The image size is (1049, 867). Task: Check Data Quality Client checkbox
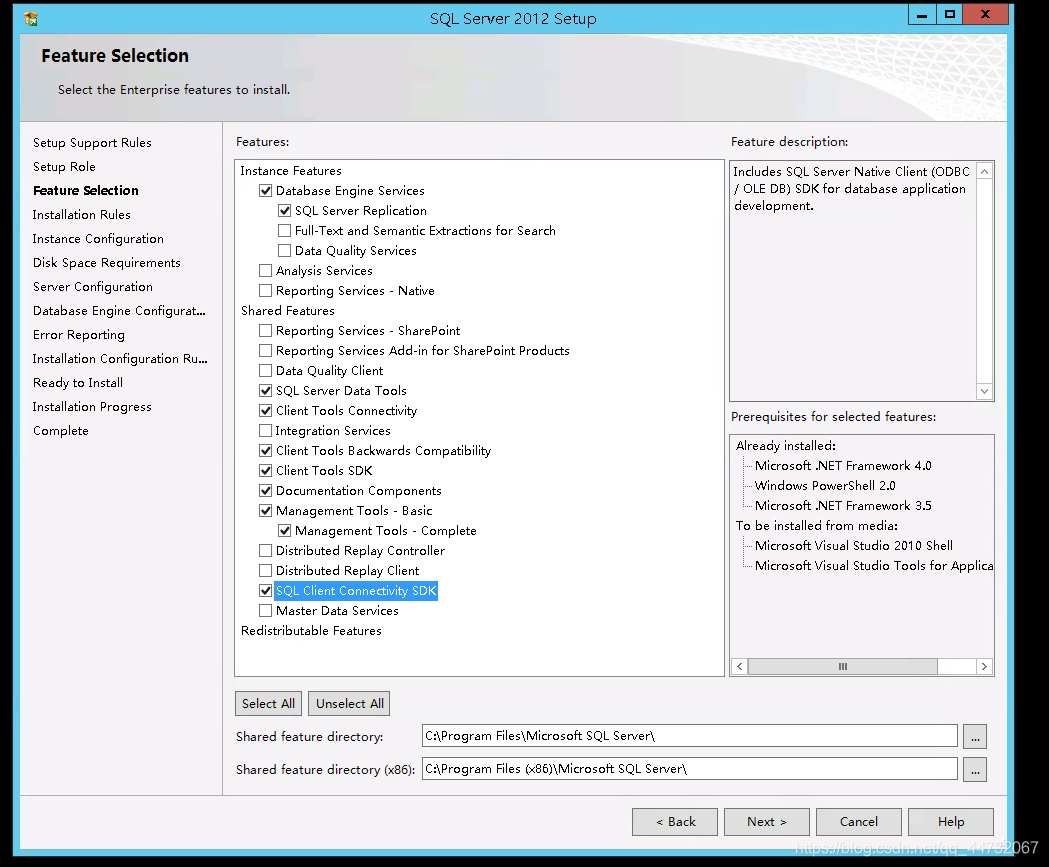(266, 371)
